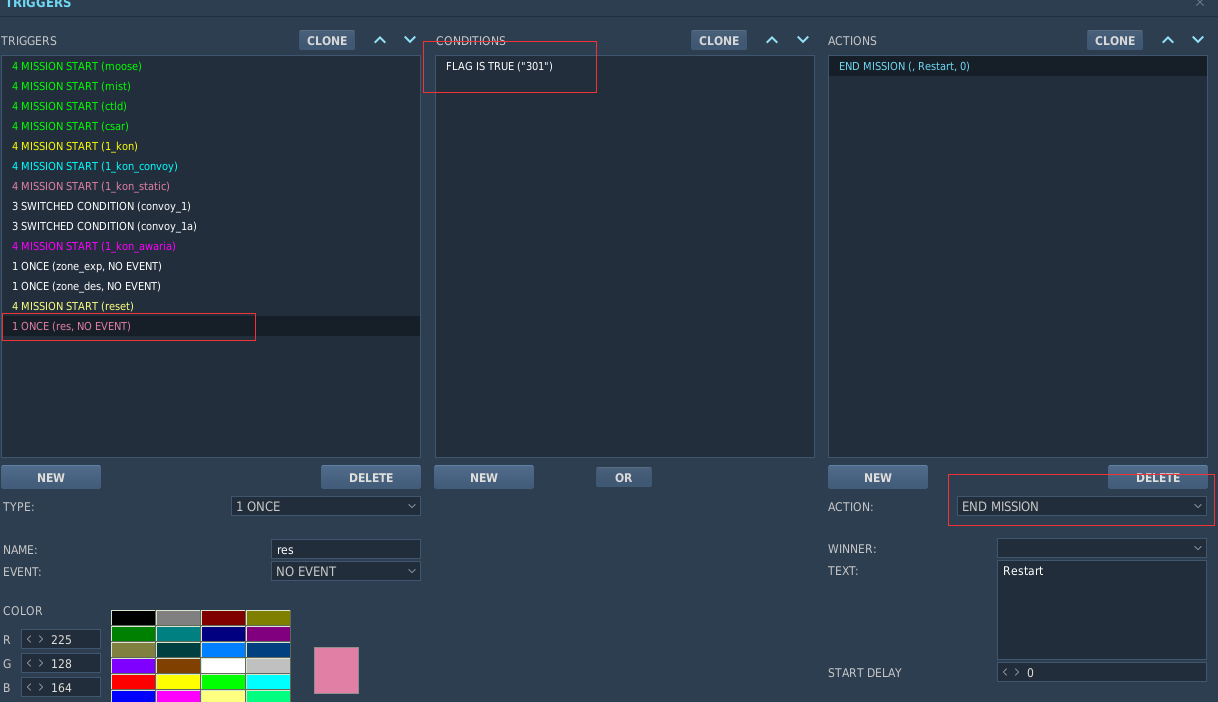Click the OR button under Conditions
The width and height of the screenshot is (1218, 702).
coord(624,478)
